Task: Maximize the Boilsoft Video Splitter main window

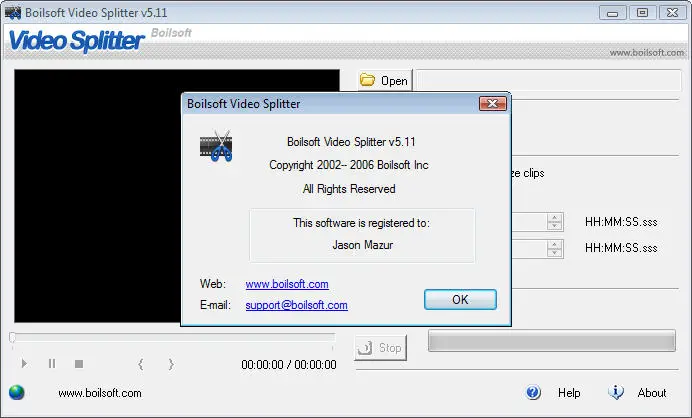Action: [643, 13]
